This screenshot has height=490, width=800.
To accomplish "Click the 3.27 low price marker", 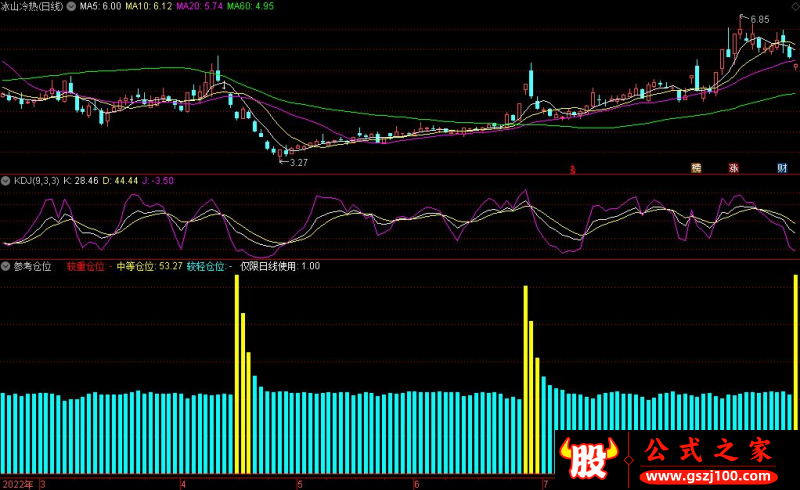I will click(x=297, y=162).
